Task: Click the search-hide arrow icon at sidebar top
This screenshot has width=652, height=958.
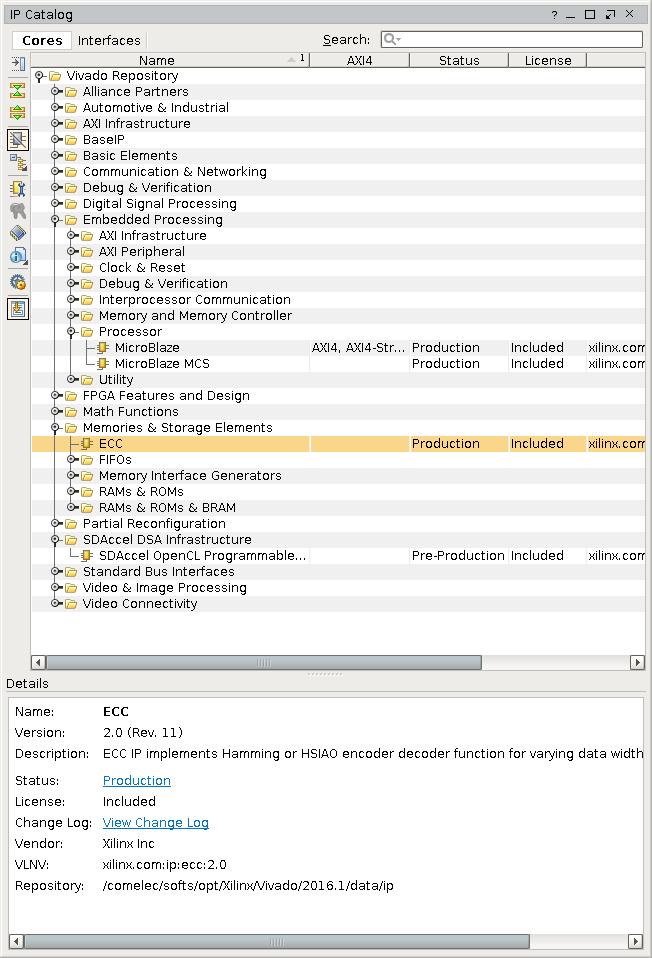Action: [17, 63]
